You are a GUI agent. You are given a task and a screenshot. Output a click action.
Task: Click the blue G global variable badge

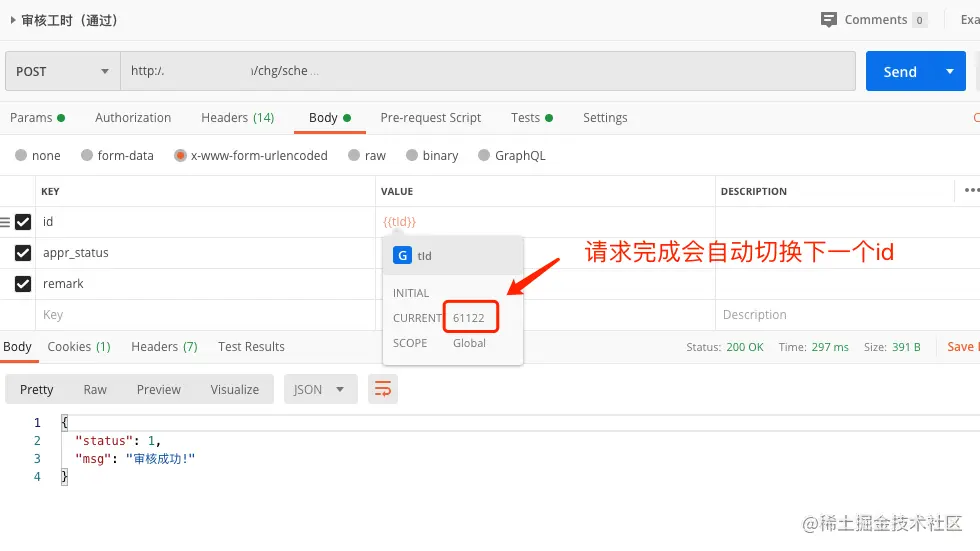pyautogui.click(x=402, y=256)
